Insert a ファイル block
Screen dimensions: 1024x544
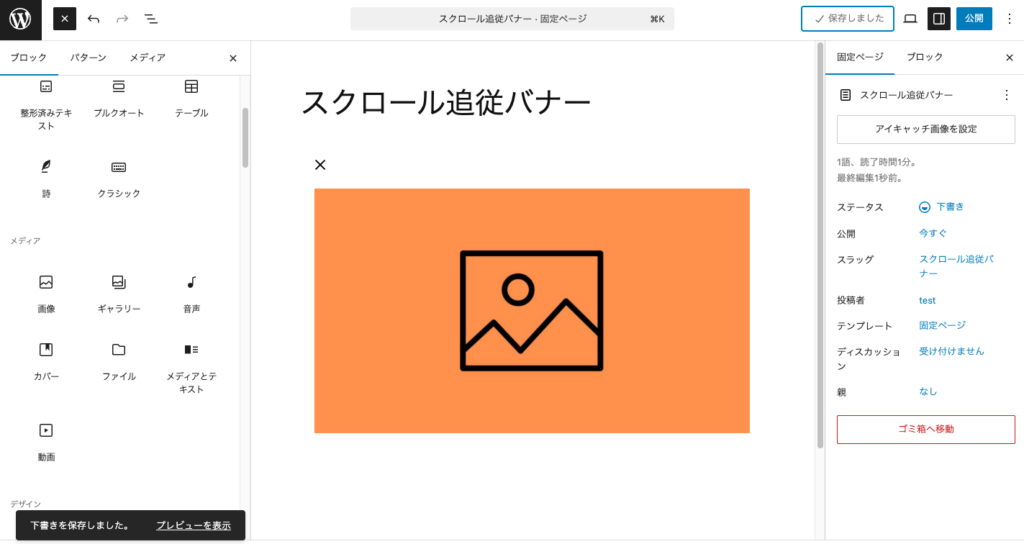(x=118, y=362)
